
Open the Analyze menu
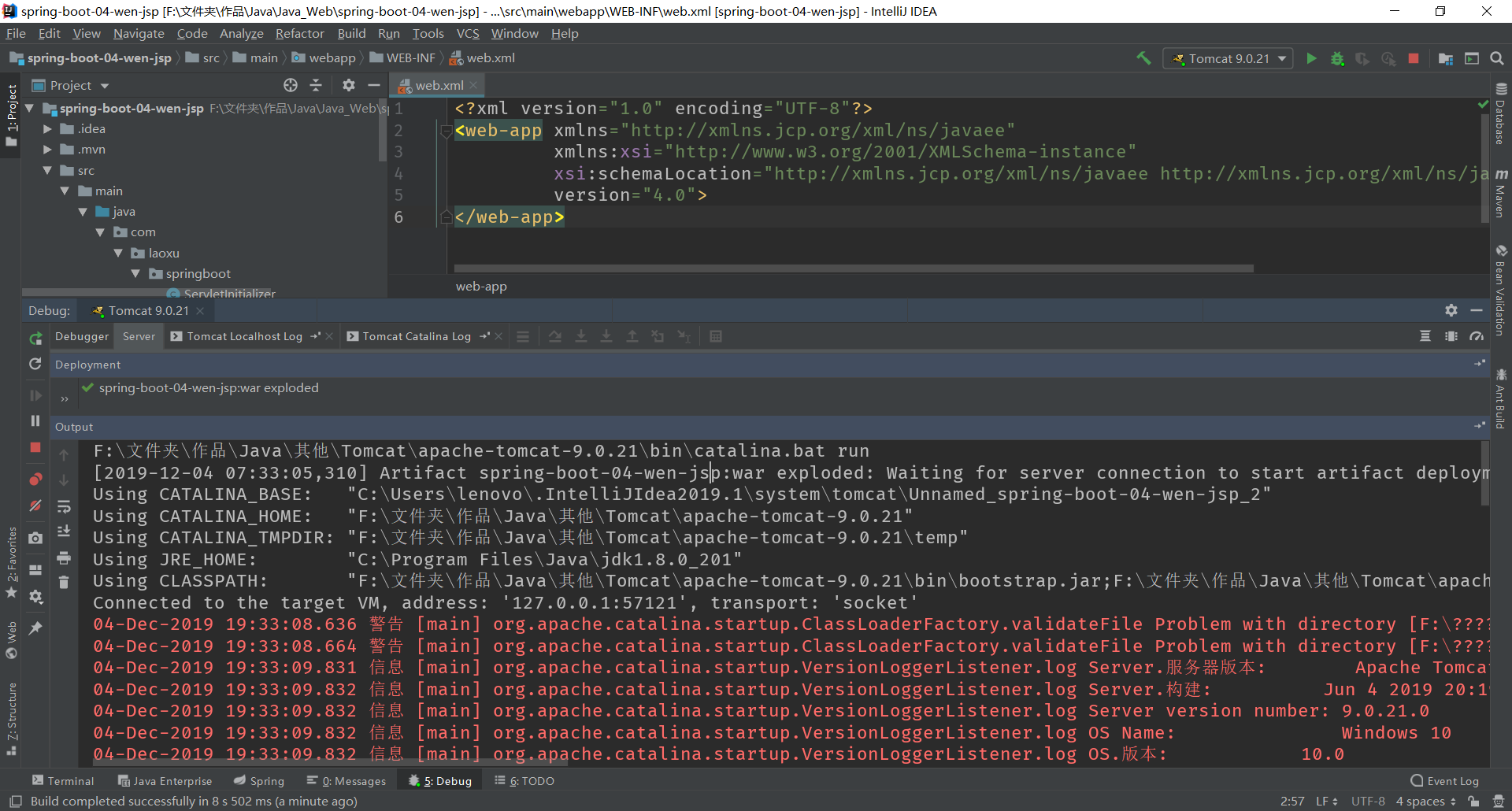pyautogui.click(x=241, y=34)
